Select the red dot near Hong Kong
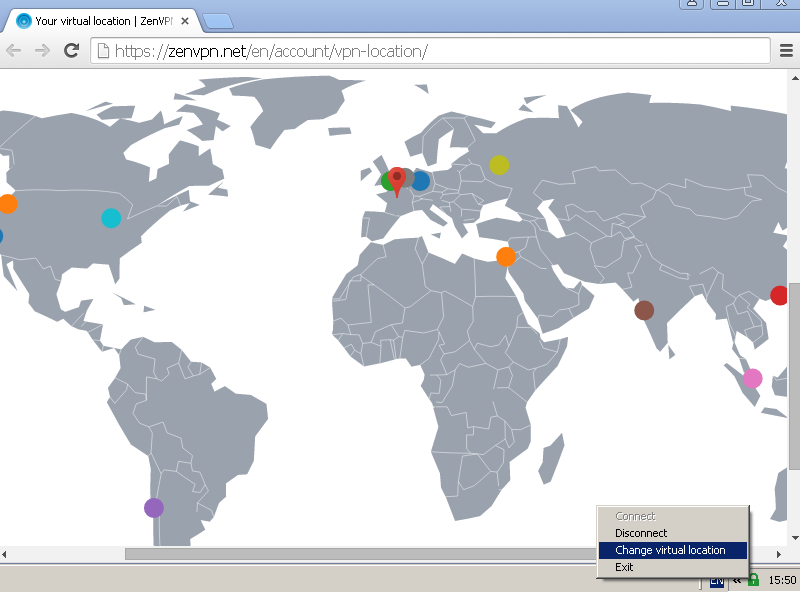Viewport: 800px width, 592px height. (x=779, y=295)
